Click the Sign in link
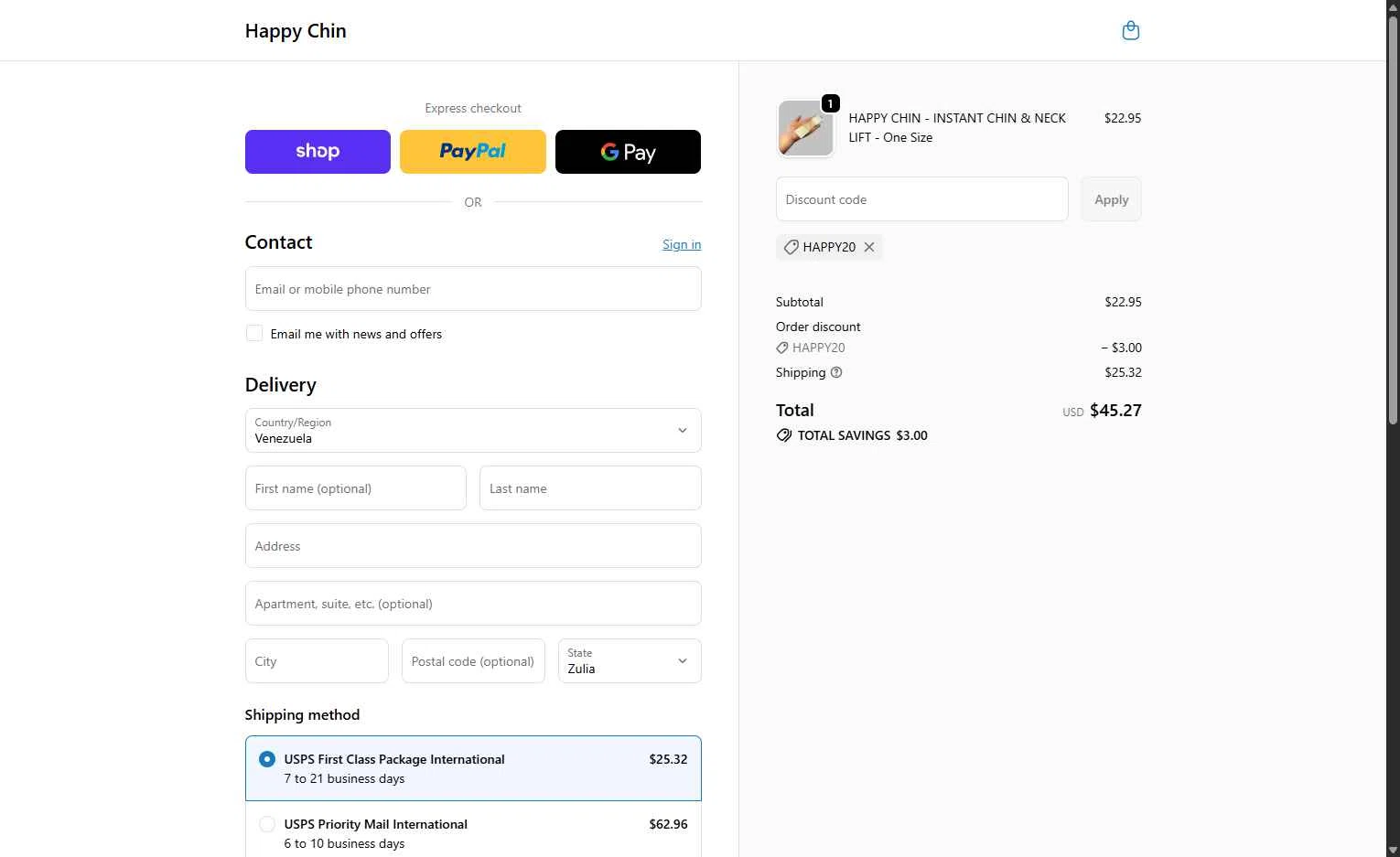The image size is (1400, 857). pos(682,244)
